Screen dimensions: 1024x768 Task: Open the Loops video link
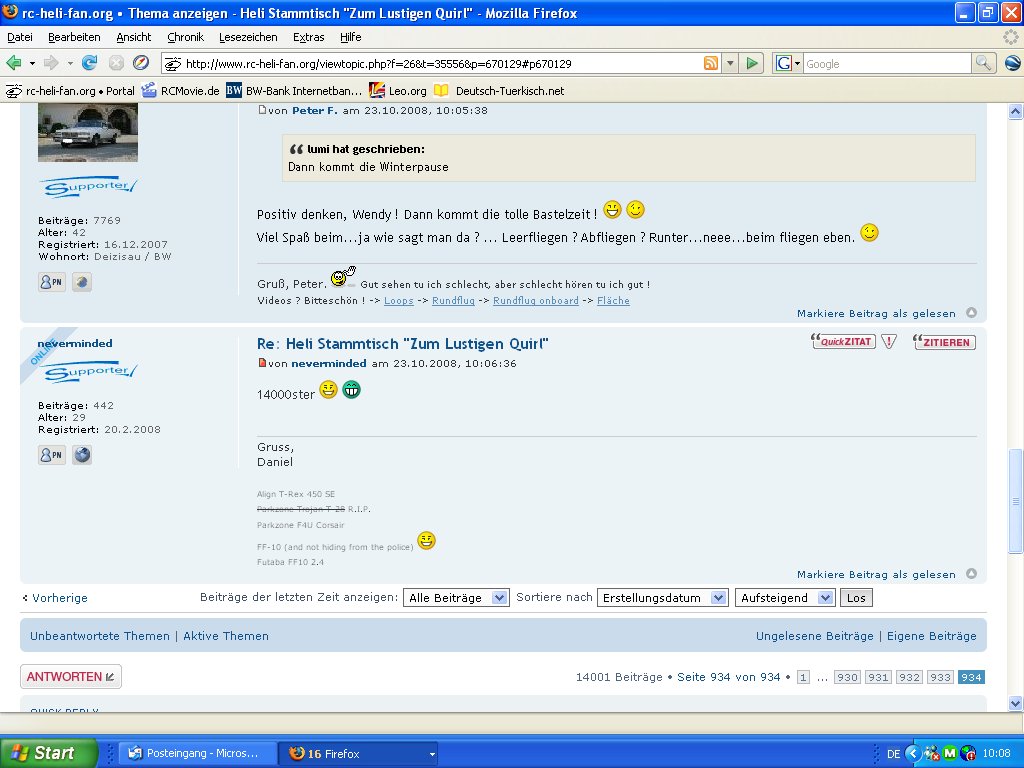click(398, 300)
